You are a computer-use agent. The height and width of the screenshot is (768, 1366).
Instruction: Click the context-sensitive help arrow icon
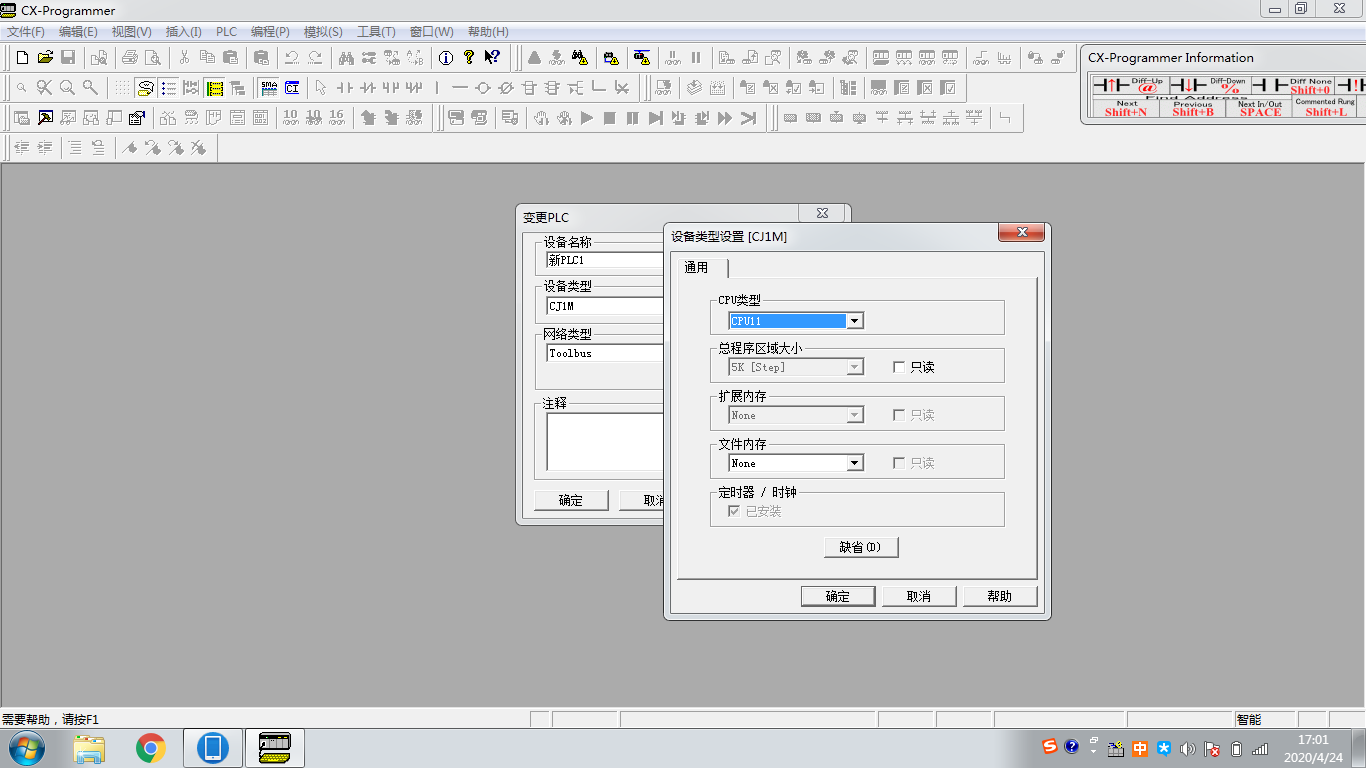[x=490, y=57]
